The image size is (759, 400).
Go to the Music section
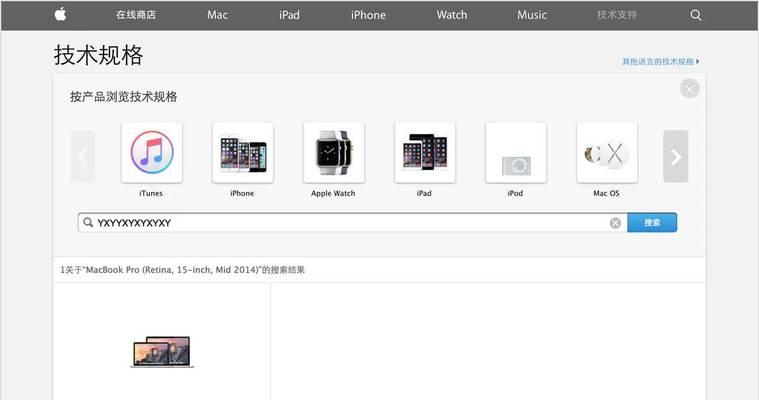[x=532, y=15]
